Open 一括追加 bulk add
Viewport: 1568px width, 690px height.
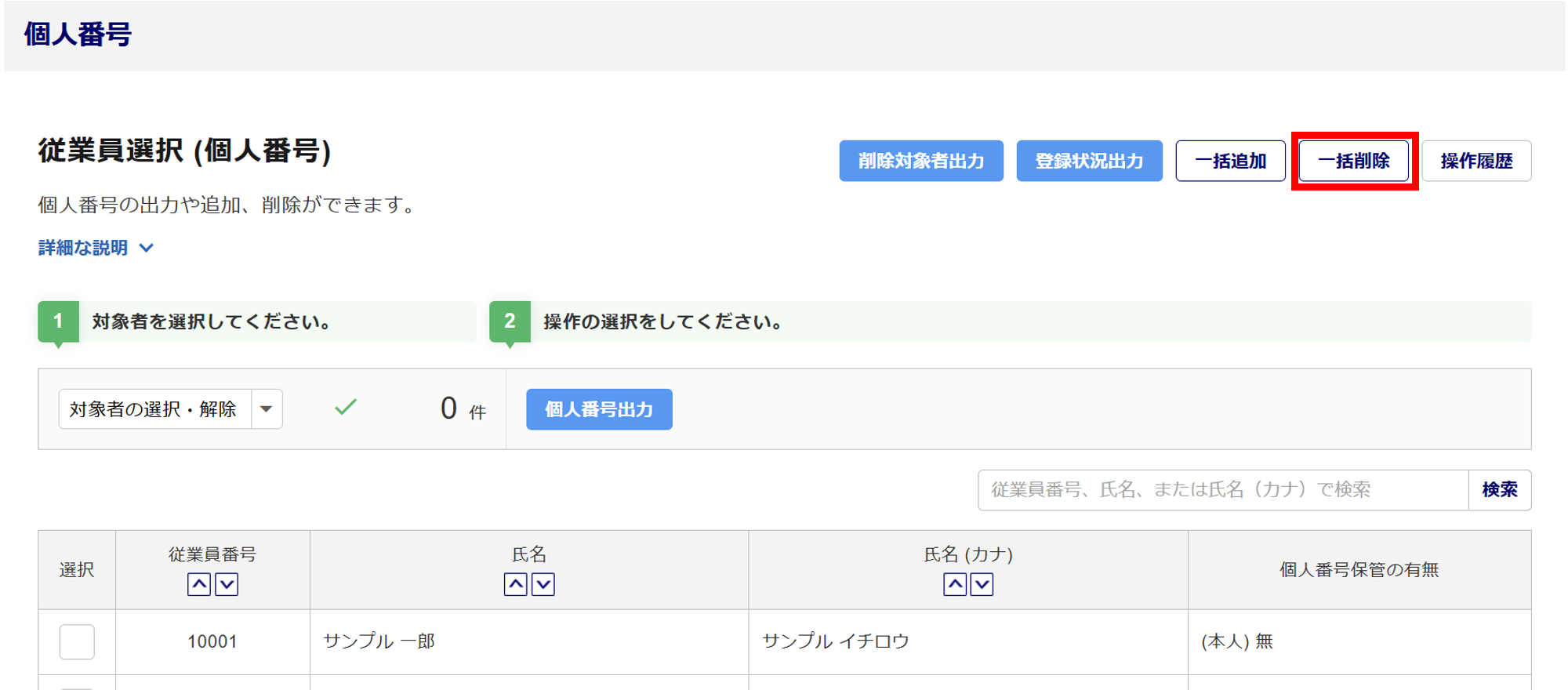[1230, 161]
